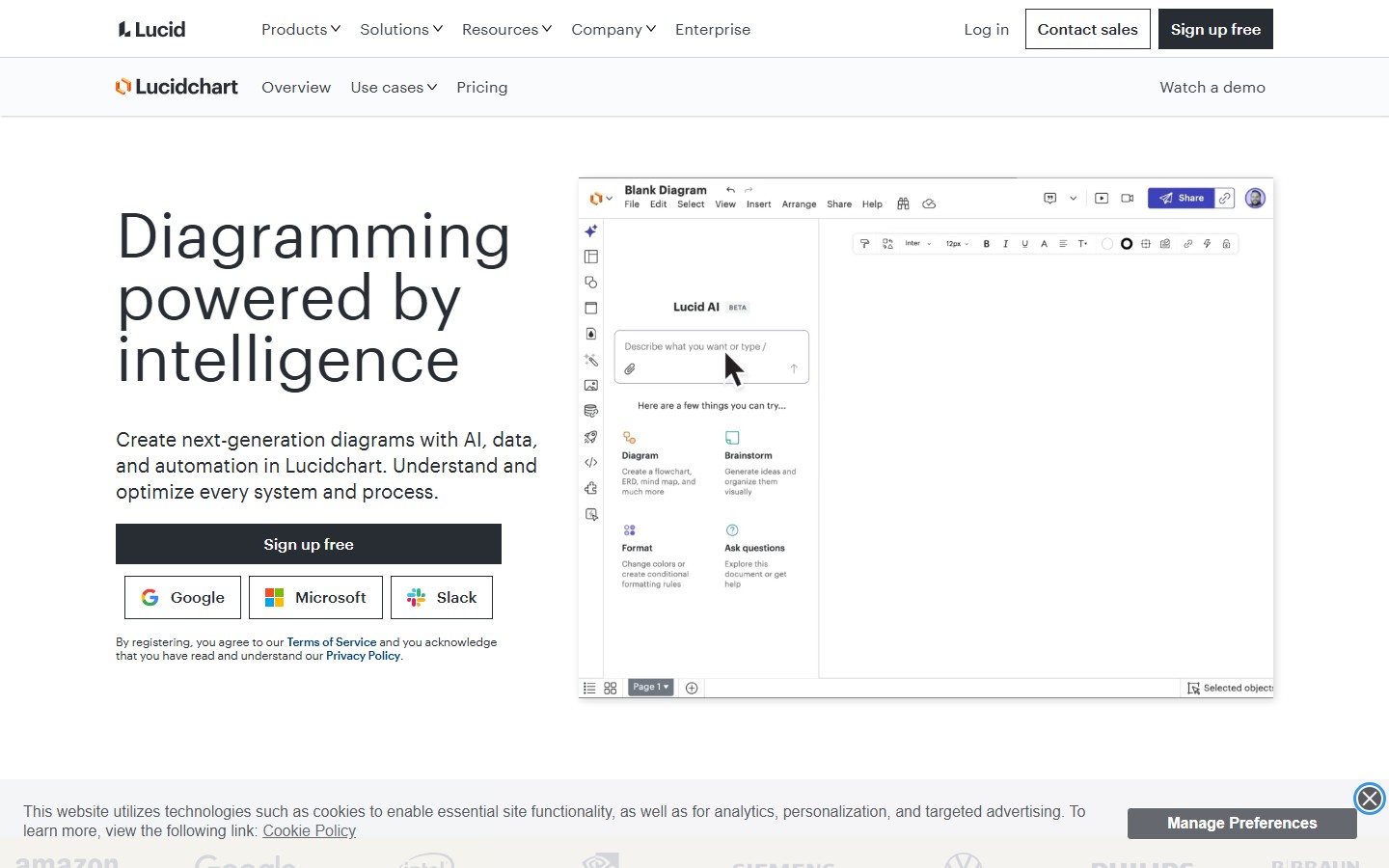The image size is (1389, 868).
Task: Click the text alignment icon
Action: [x=1063, y=244]
